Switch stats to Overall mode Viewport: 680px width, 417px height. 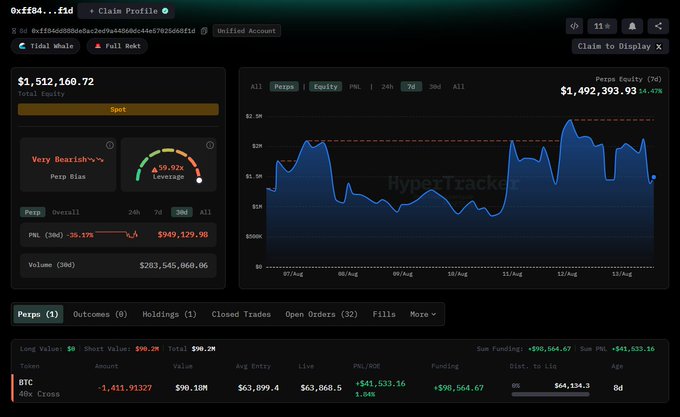65,212
